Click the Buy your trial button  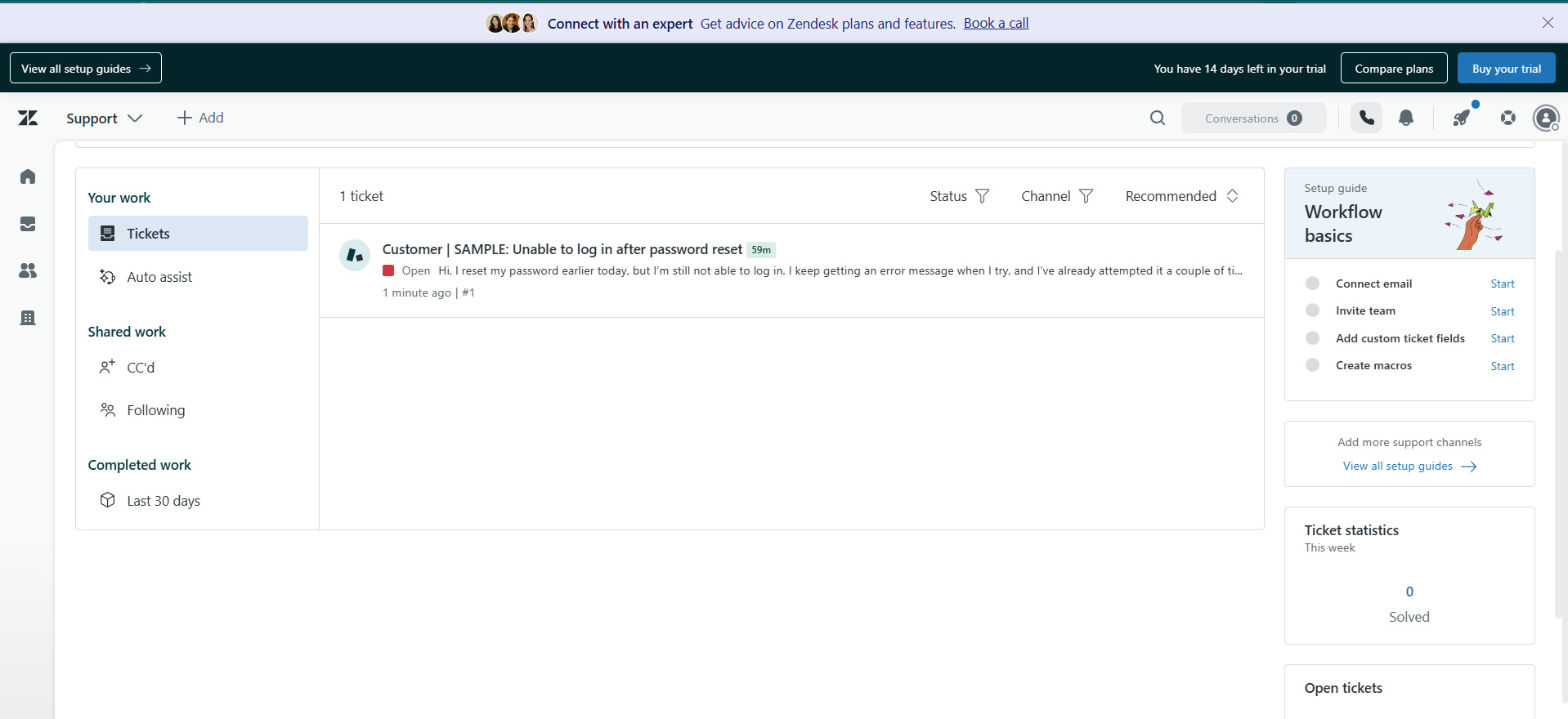(x=1507, y=69)
